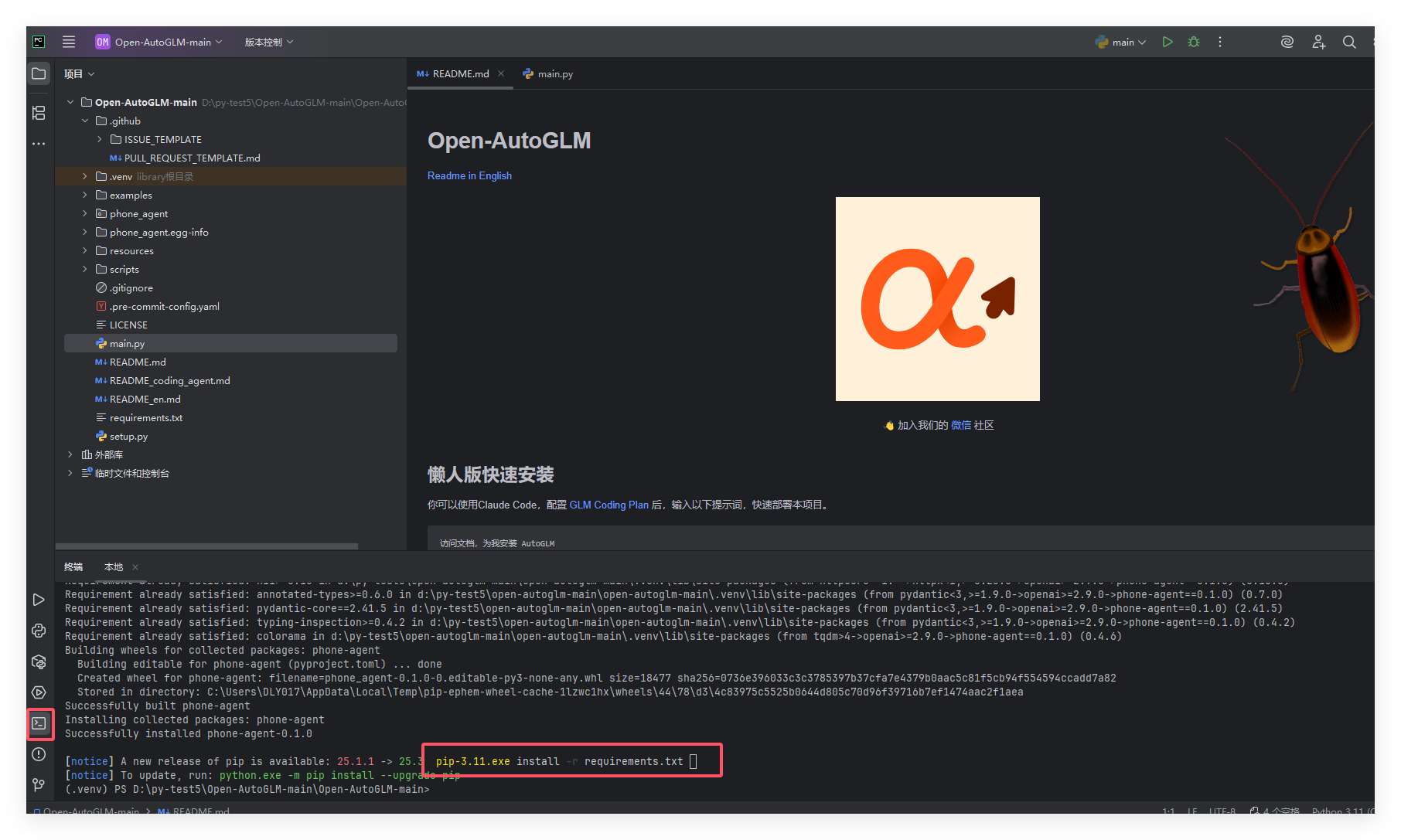
Task: Open the Readme in English link
Action: pos(469,175)
